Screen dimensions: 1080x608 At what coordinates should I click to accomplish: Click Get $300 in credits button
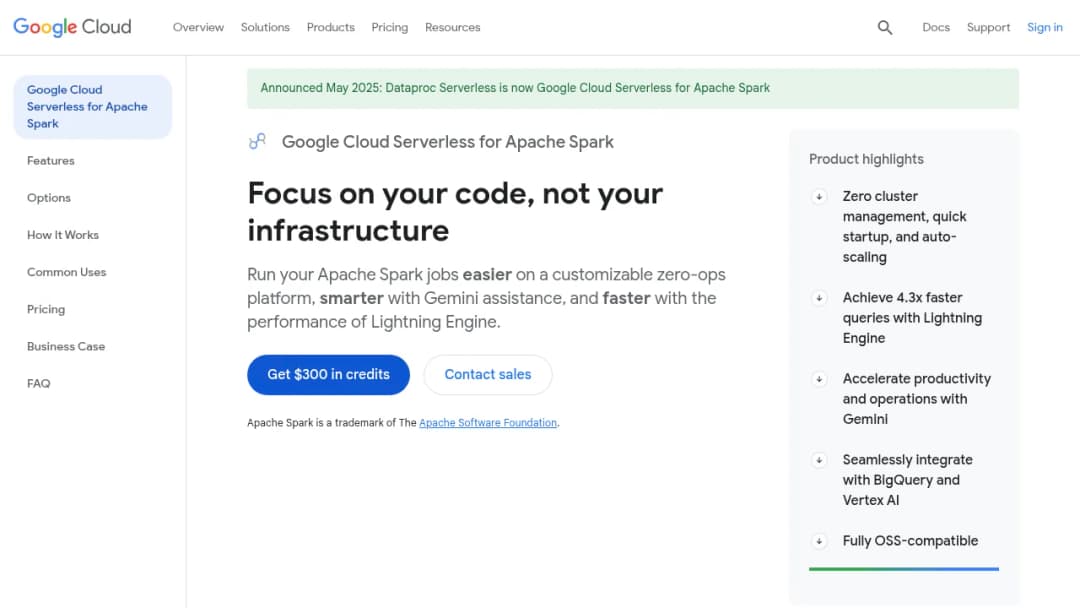pyautogui.click(x=329, y=375)
